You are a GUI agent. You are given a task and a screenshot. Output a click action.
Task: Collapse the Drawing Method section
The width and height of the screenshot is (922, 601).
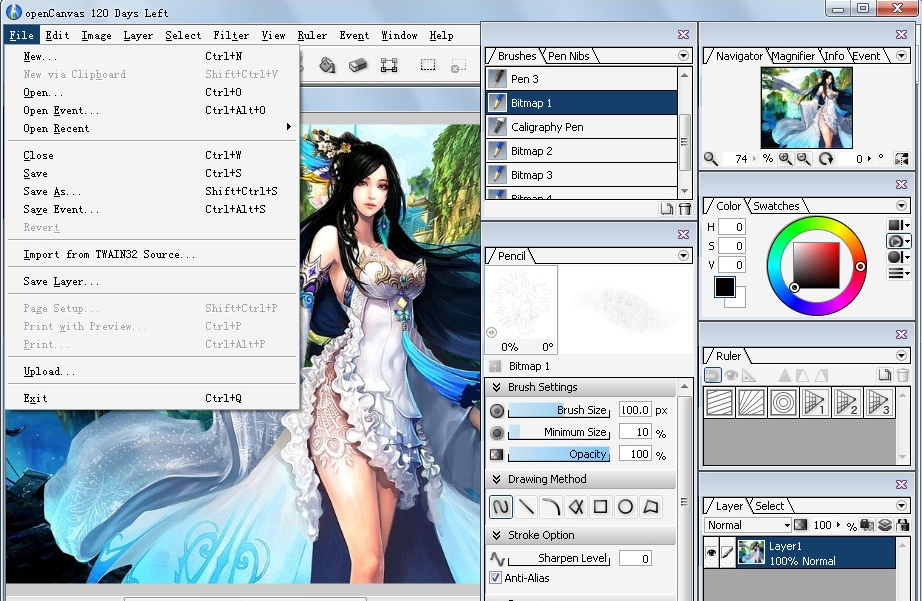[496, 479]
